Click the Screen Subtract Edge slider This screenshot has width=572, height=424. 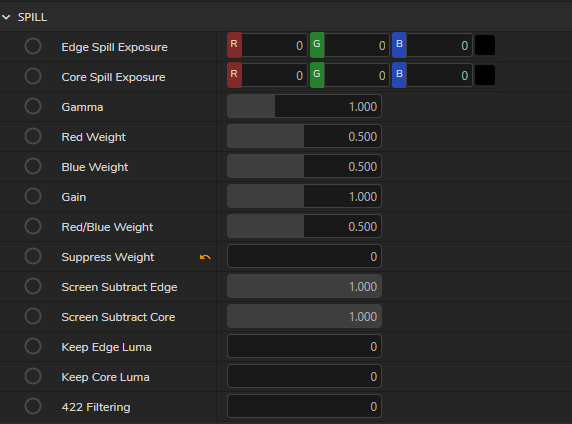[x=304, y=286]
